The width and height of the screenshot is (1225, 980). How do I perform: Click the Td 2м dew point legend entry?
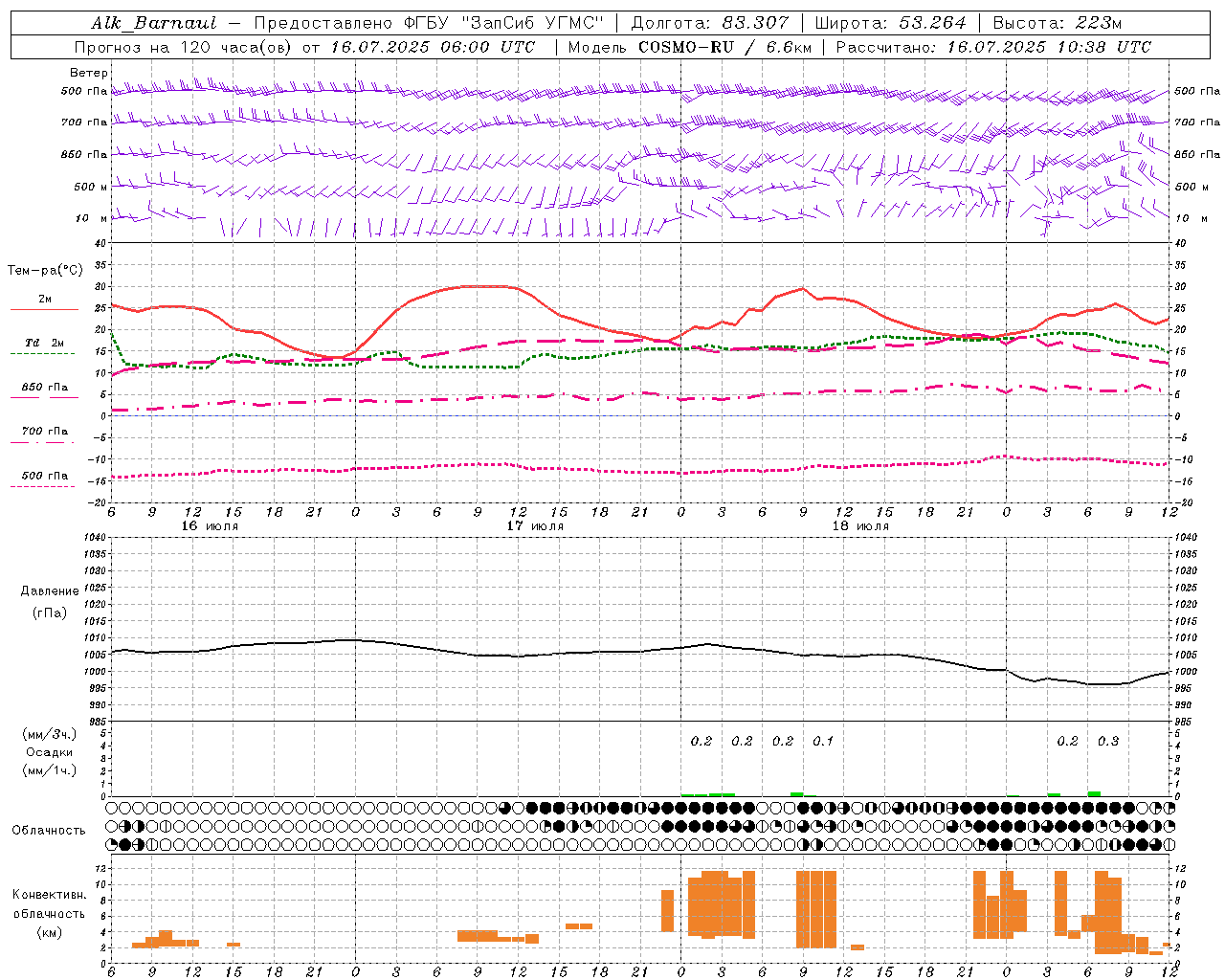point(45,343)
